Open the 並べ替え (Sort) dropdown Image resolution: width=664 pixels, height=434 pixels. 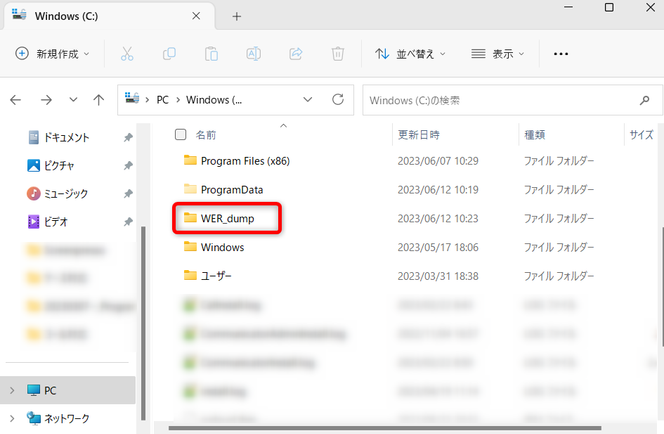point(410,54)
